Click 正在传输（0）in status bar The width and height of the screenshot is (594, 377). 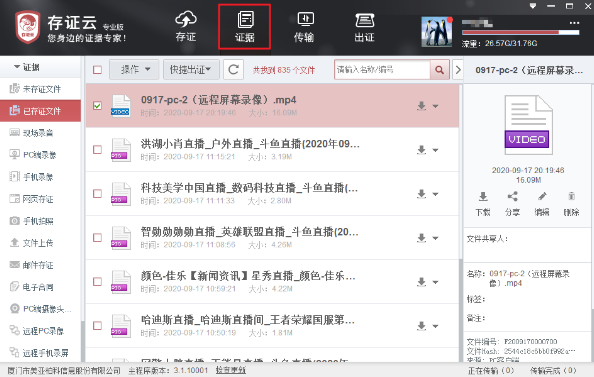491,371
